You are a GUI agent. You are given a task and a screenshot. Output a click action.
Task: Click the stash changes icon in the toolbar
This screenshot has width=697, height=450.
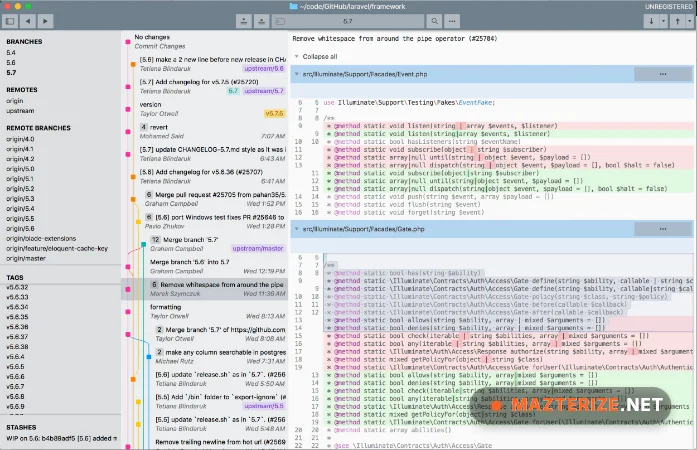244,21
